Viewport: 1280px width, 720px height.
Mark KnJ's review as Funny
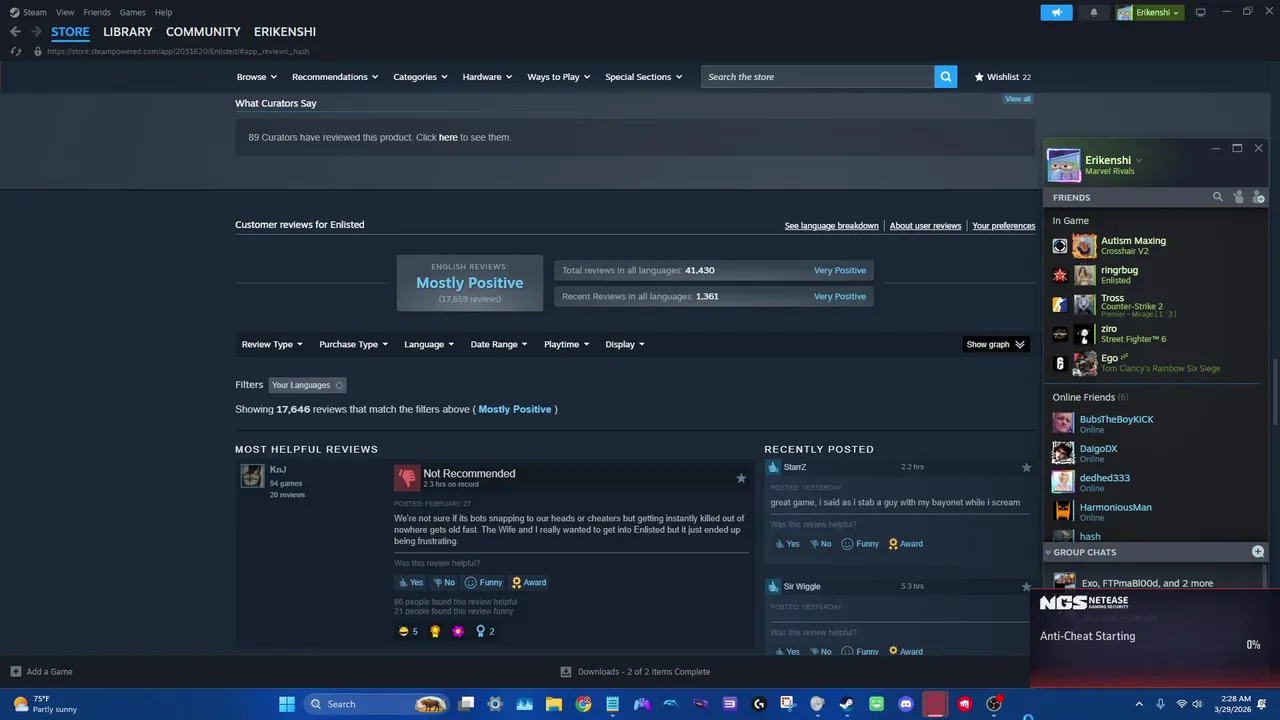coord(484,582)
